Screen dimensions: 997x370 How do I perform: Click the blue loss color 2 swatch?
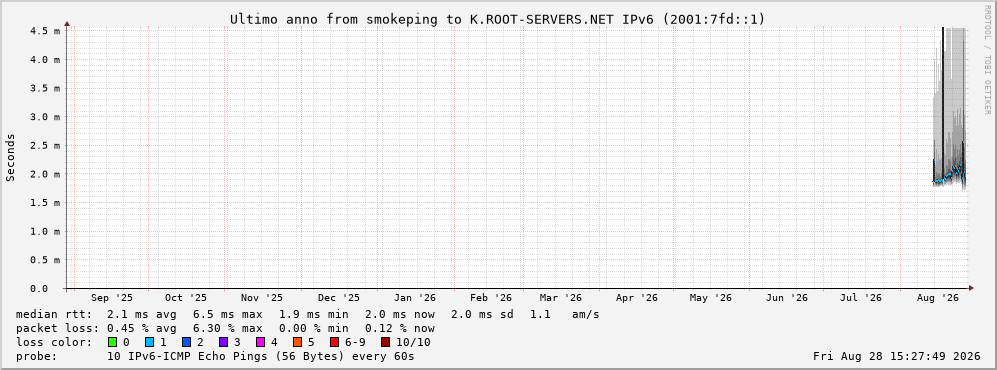coord(186,342)
